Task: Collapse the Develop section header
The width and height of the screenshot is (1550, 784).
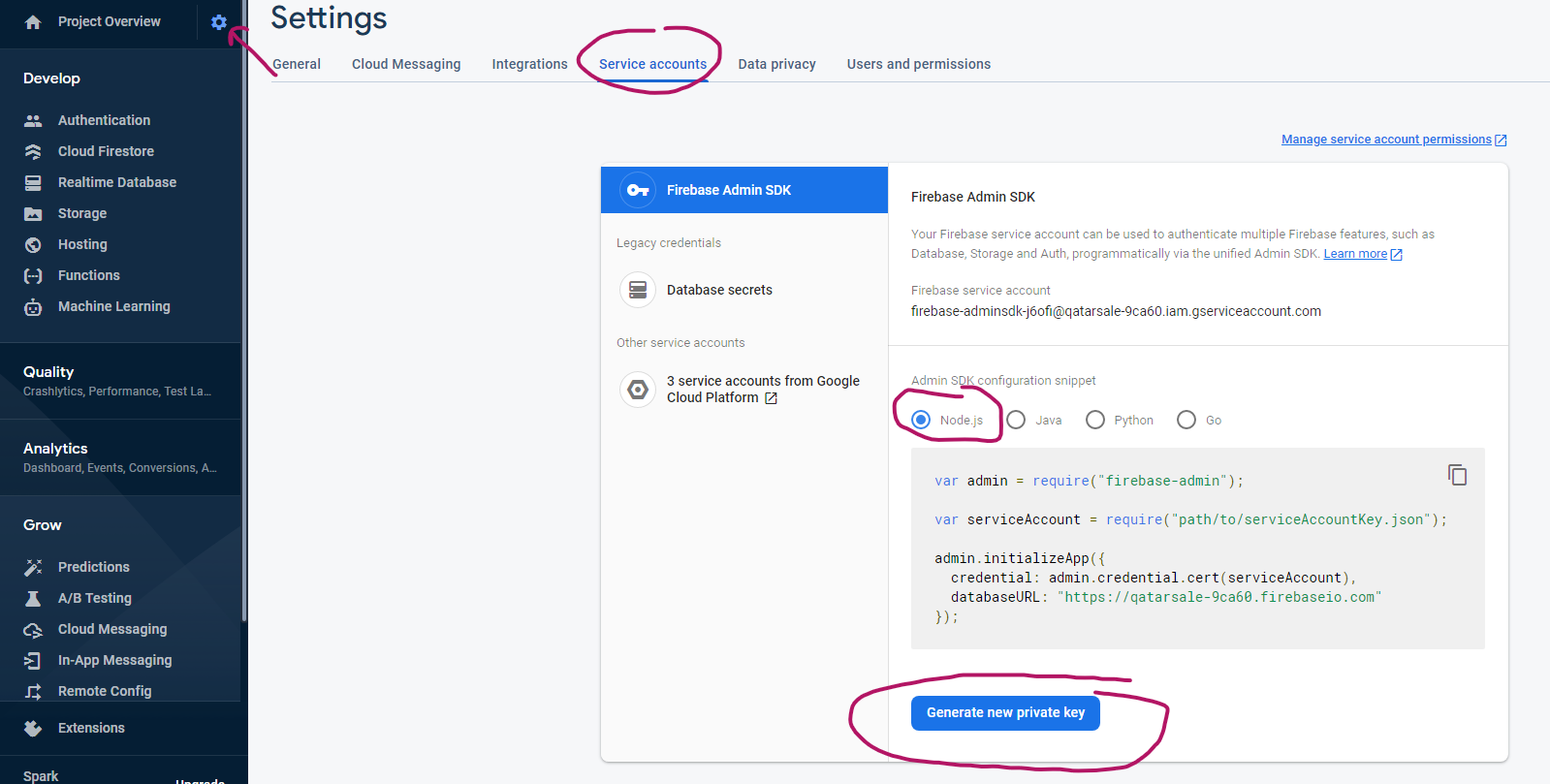Action: coord(51,78)
